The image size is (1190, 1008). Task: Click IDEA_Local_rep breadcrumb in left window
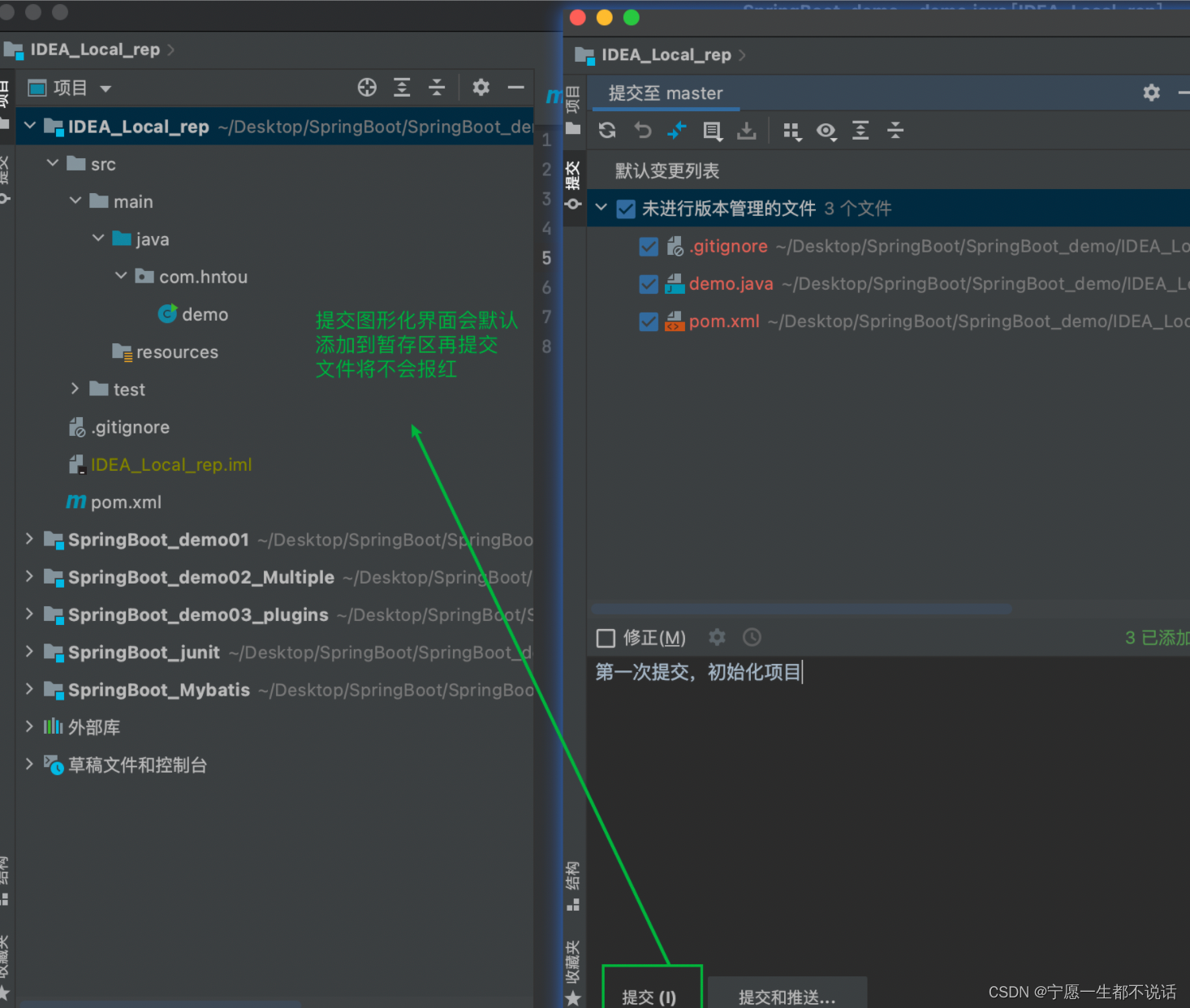[x=95, y=50]
